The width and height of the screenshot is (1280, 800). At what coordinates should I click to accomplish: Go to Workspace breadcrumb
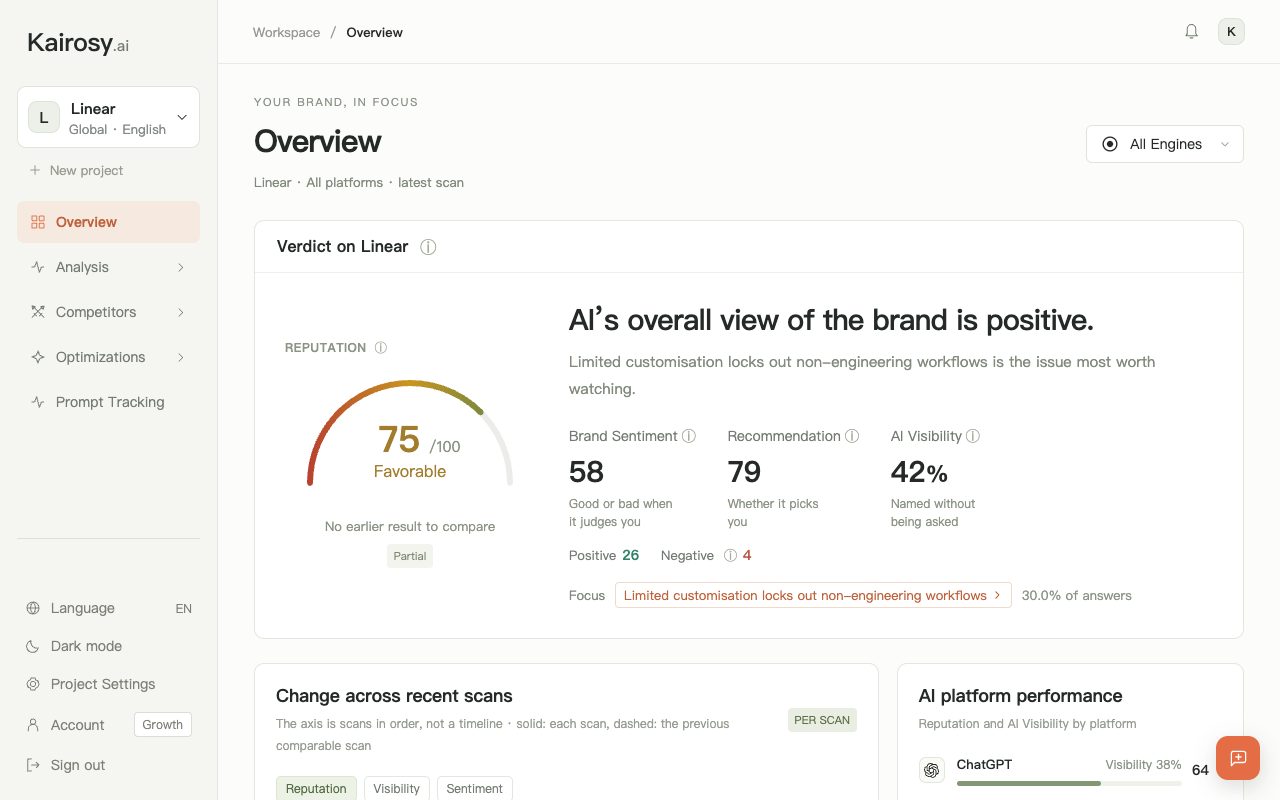[x=286, y=32]
